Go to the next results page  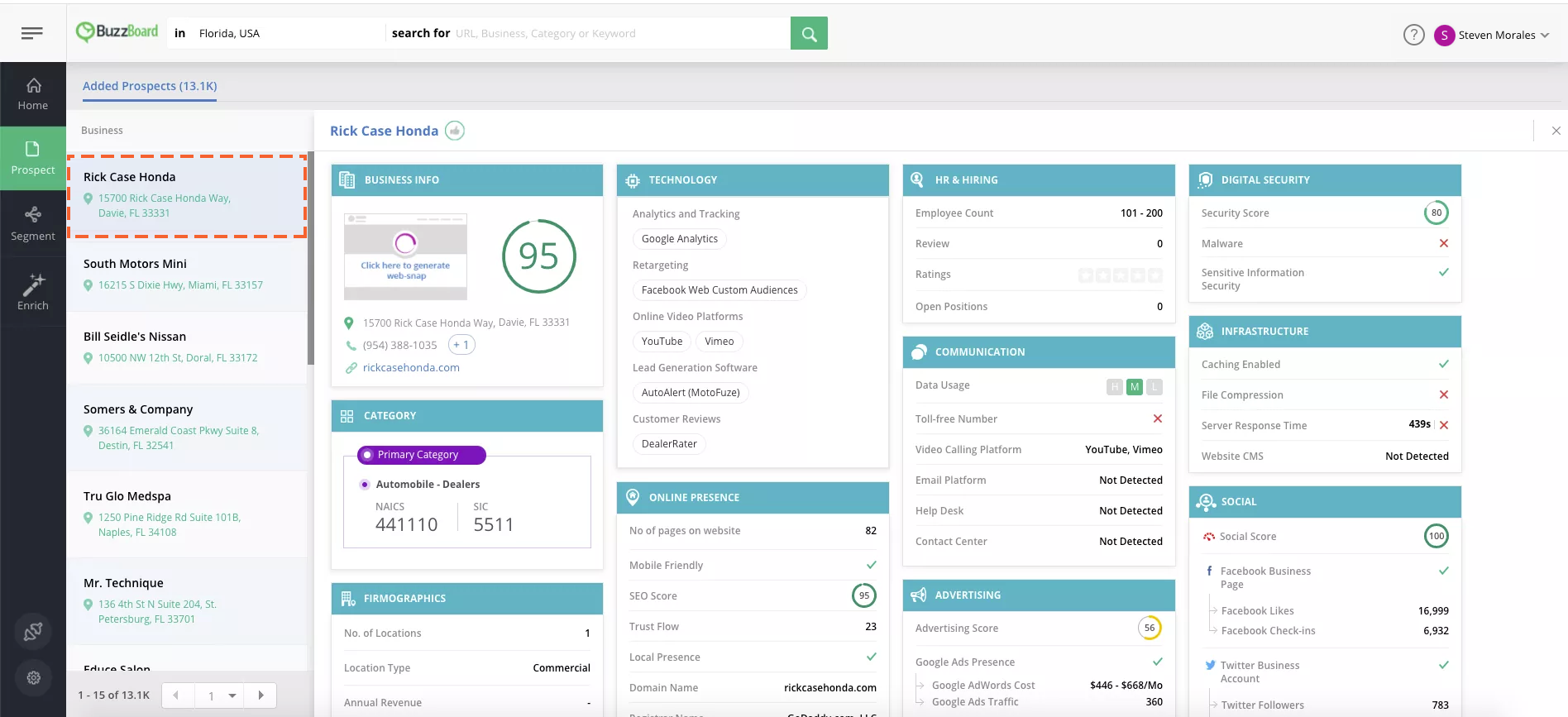pyautogui.click(x=261, y=695)
